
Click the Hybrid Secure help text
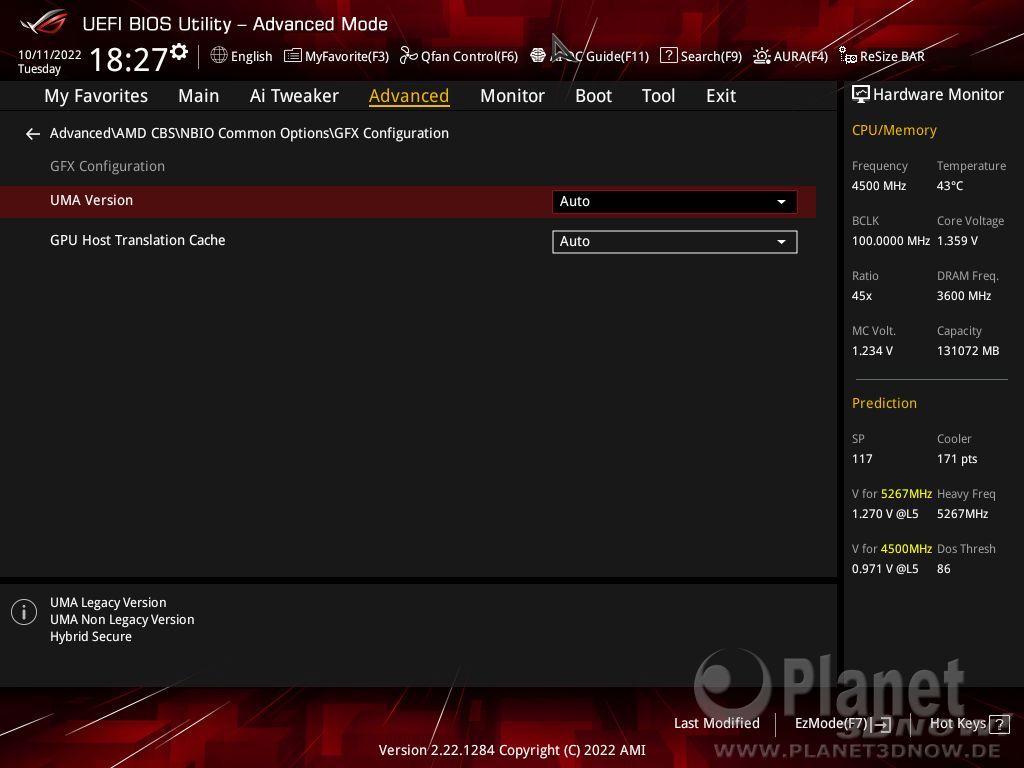pyautogui.click(x=91, y=637)
